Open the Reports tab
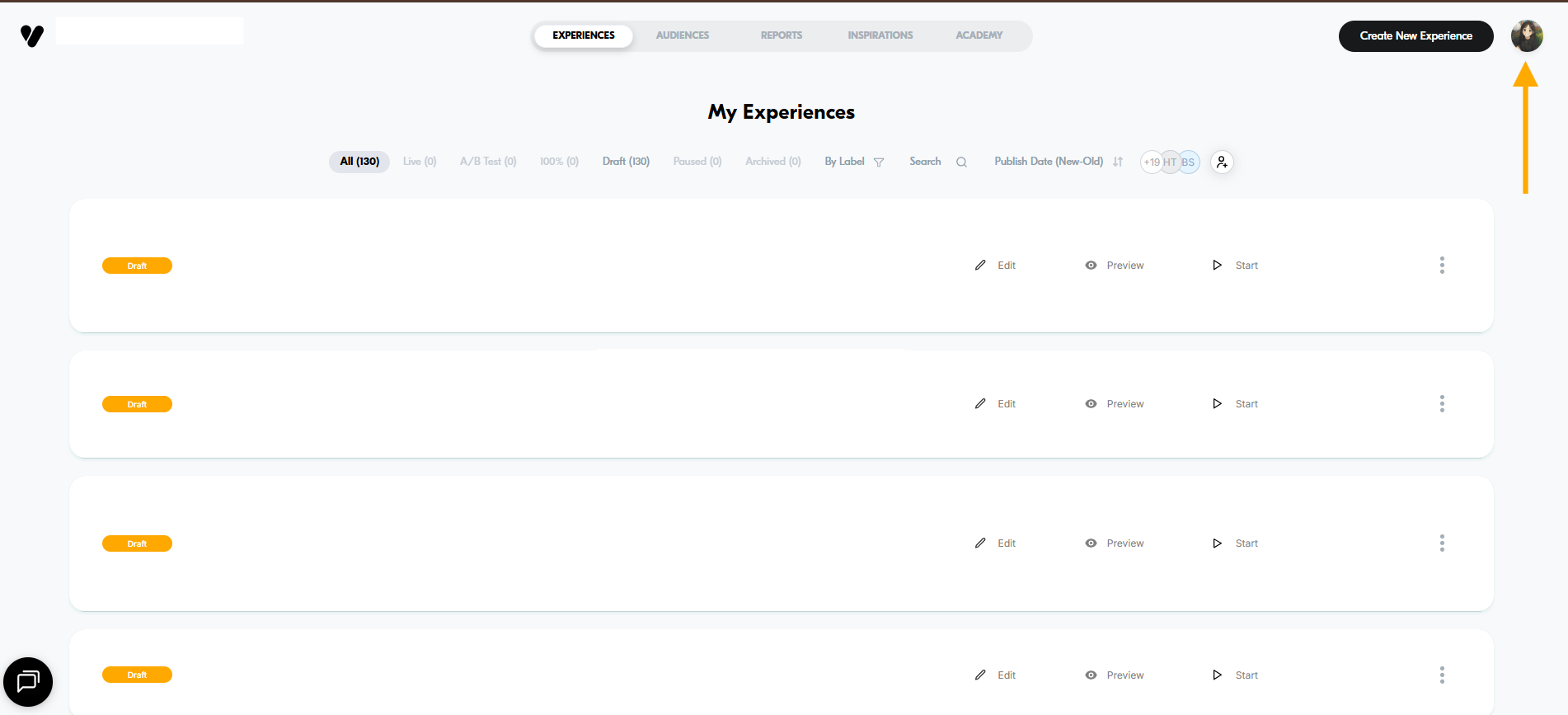Image resolution: width=1568 pixels, height=715 pixels. pos(781,35)
